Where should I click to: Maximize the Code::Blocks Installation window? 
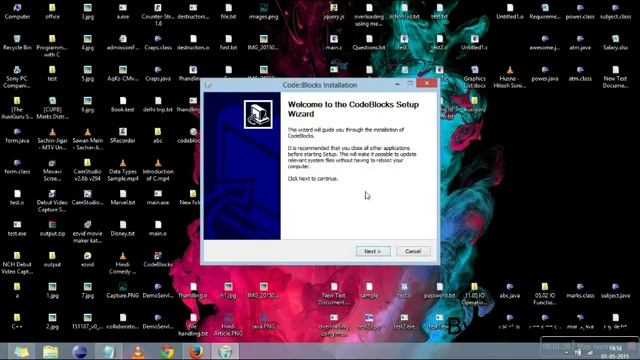point(410,84)
